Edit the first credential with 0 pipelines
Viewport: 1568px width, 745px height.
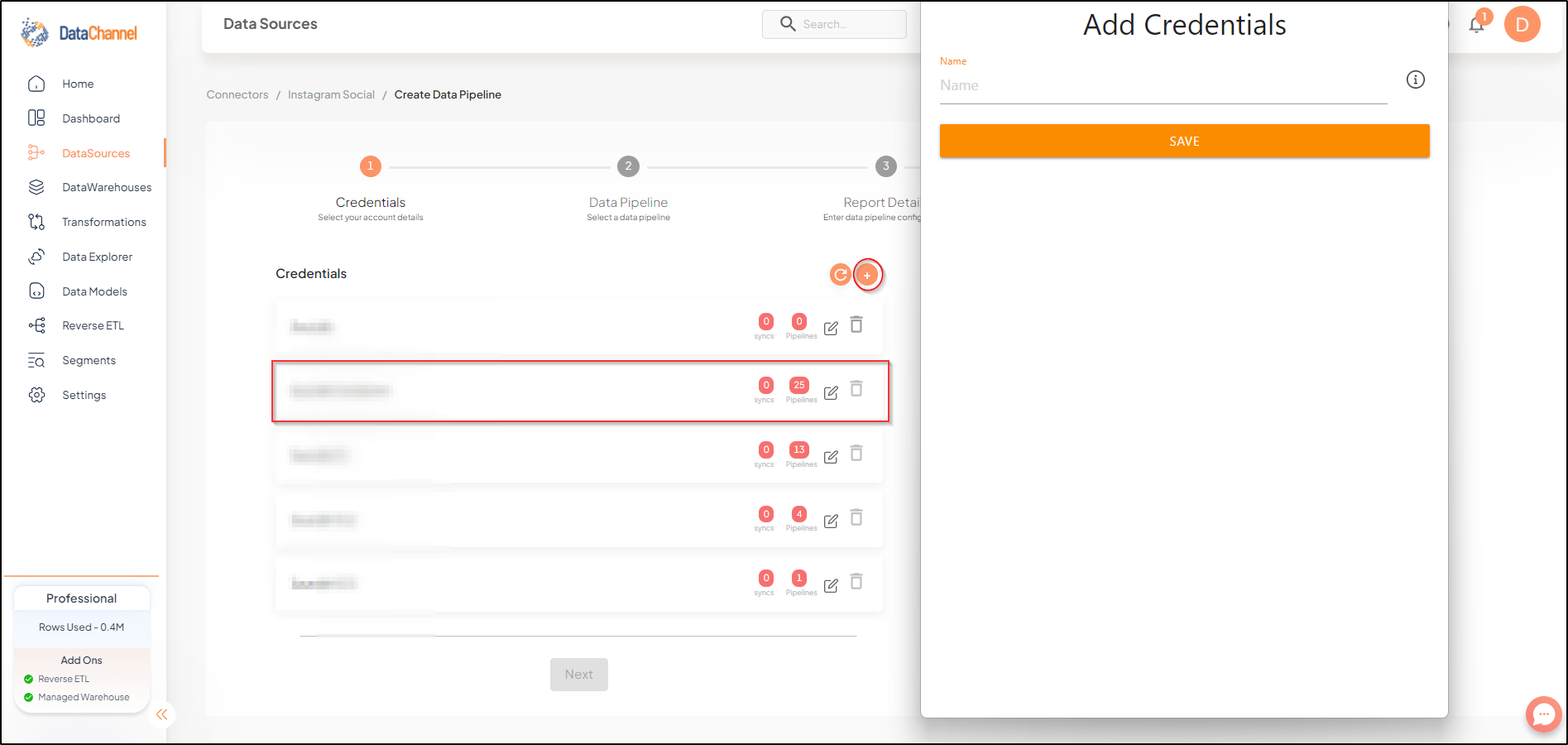coord(831,329)
